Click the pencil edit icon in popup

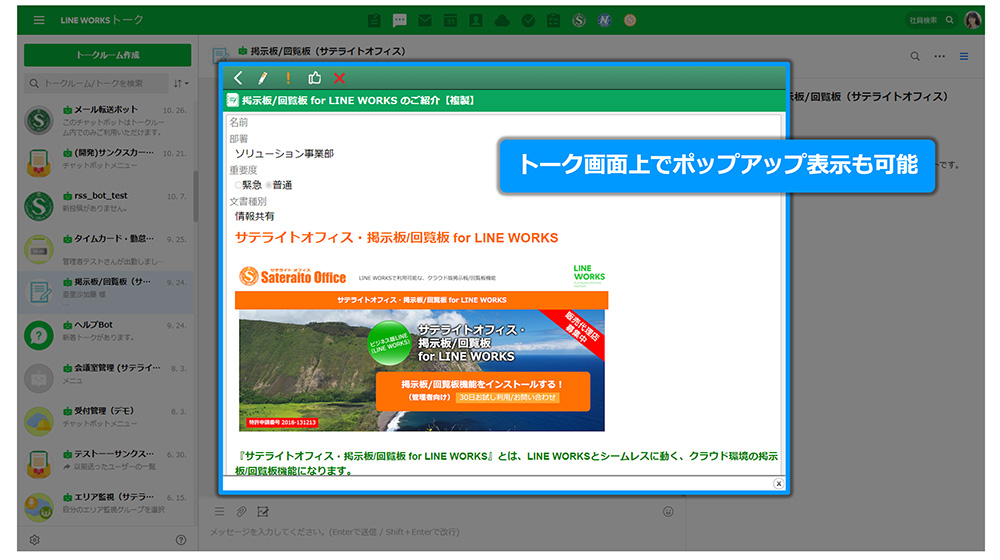(x=263, y=78)
